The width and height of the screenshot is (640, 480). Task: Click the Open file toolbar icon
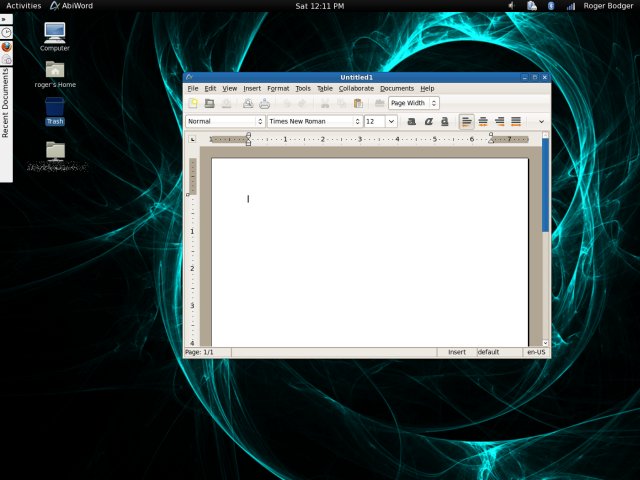coord(210,103)
